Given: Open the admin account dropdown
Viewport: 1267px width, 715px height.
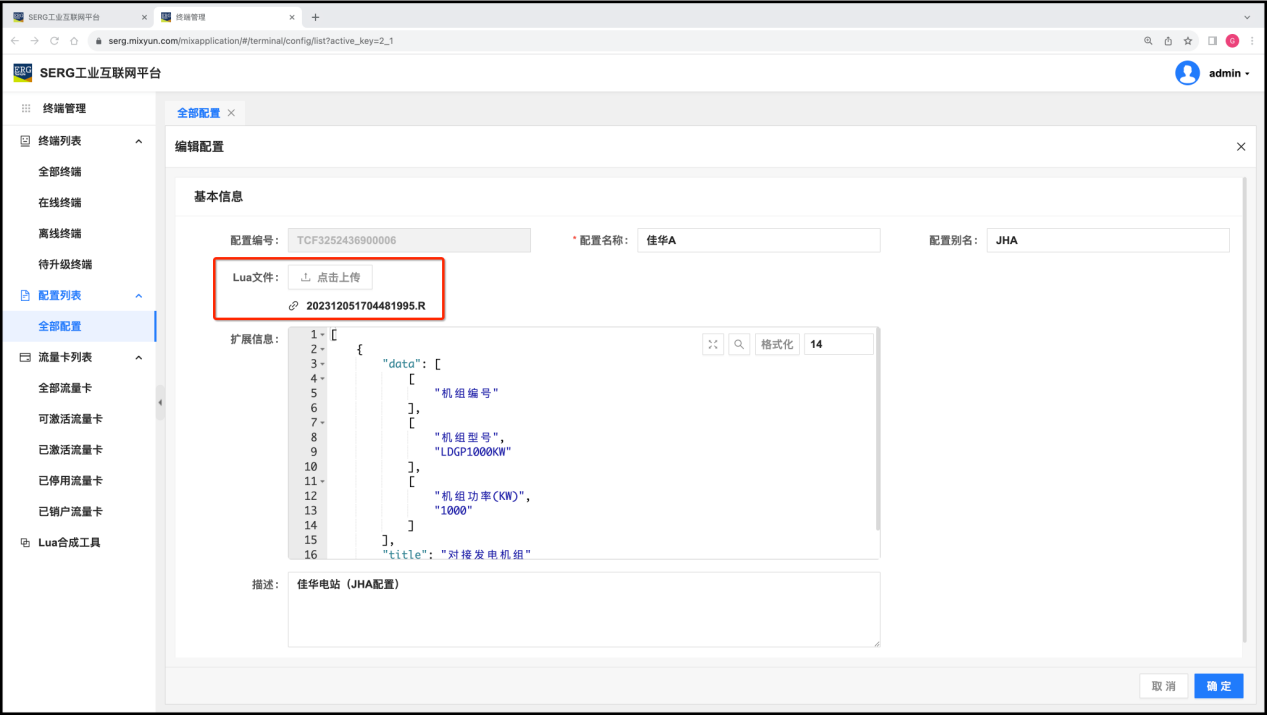Looking at the screenshot, I should coord(1229,73).
